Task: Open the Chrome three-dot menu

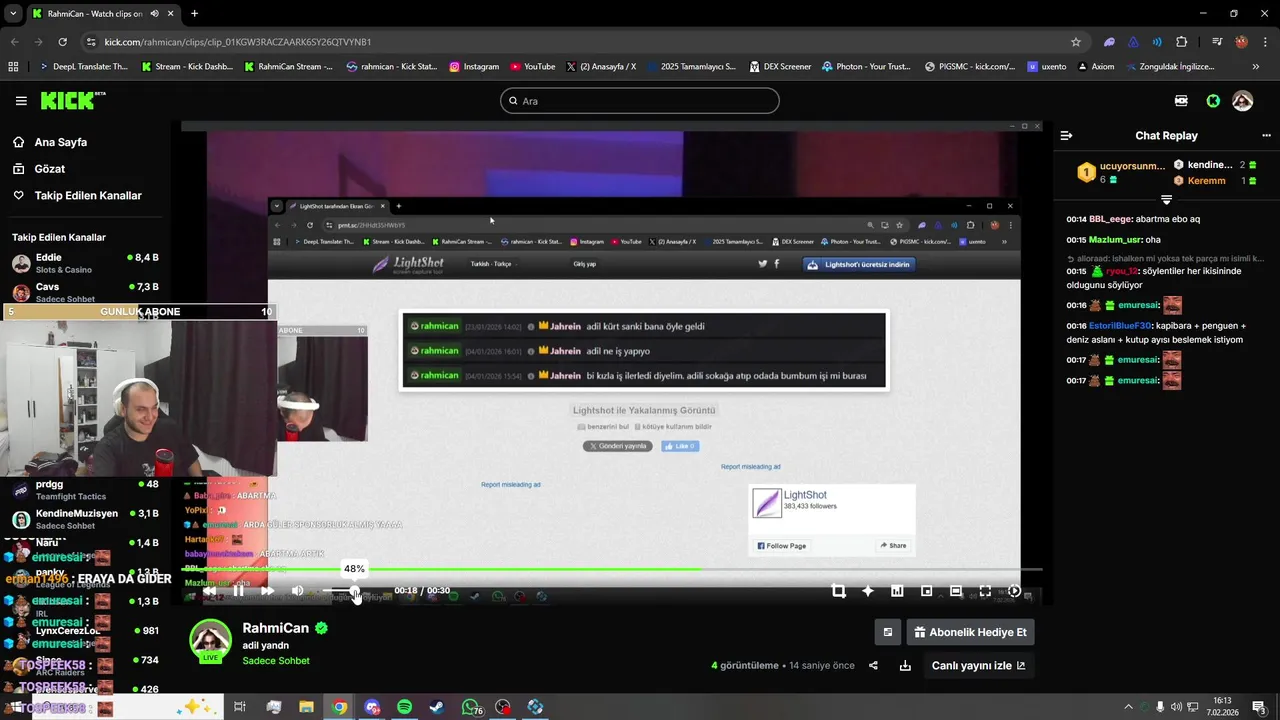Action: [1265, 42]
